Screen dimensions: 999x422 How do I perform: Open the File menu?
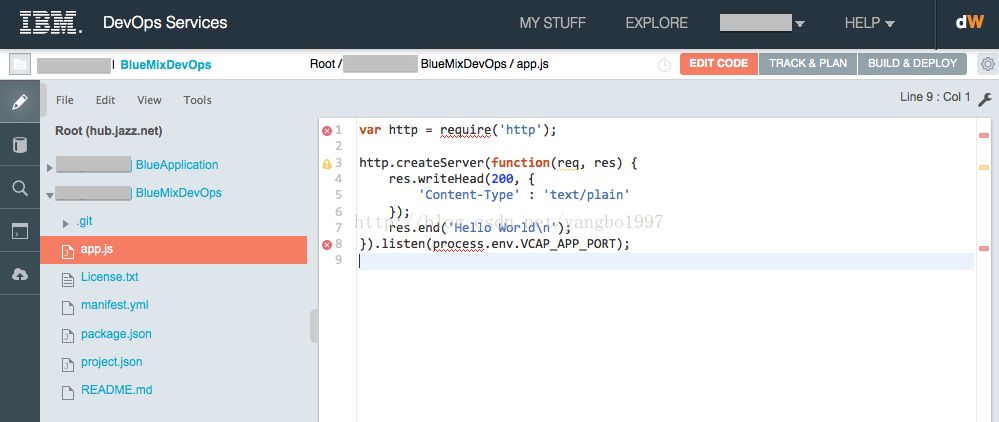tap(64, 100)
